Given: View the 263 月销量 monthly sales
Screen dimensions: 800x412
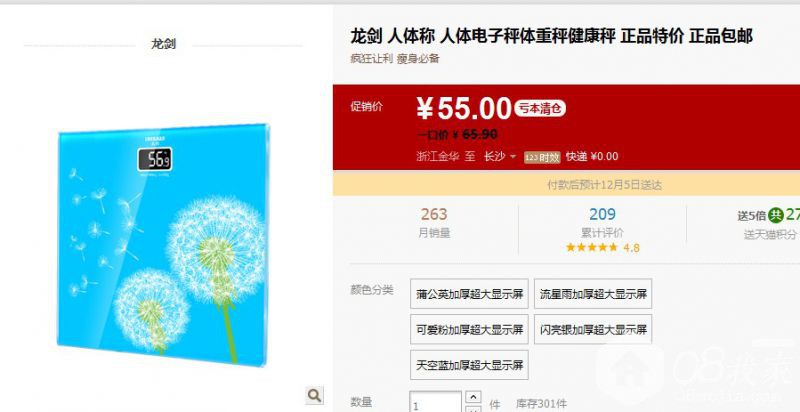Looking at the screenshot, I should click(434, 223).
